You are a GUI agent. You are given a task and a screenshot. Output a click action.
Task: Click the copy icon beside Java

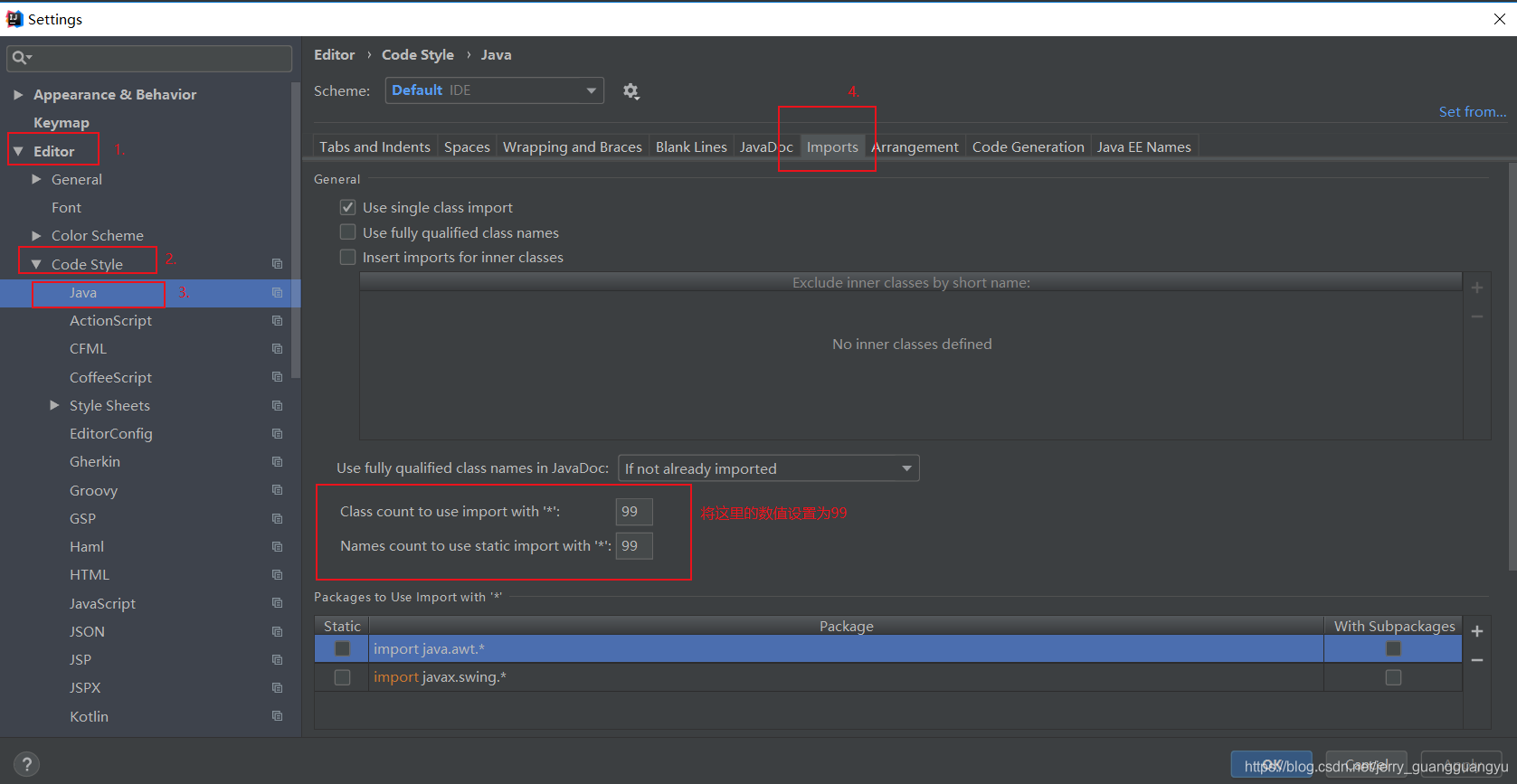(x=278, y=293)
